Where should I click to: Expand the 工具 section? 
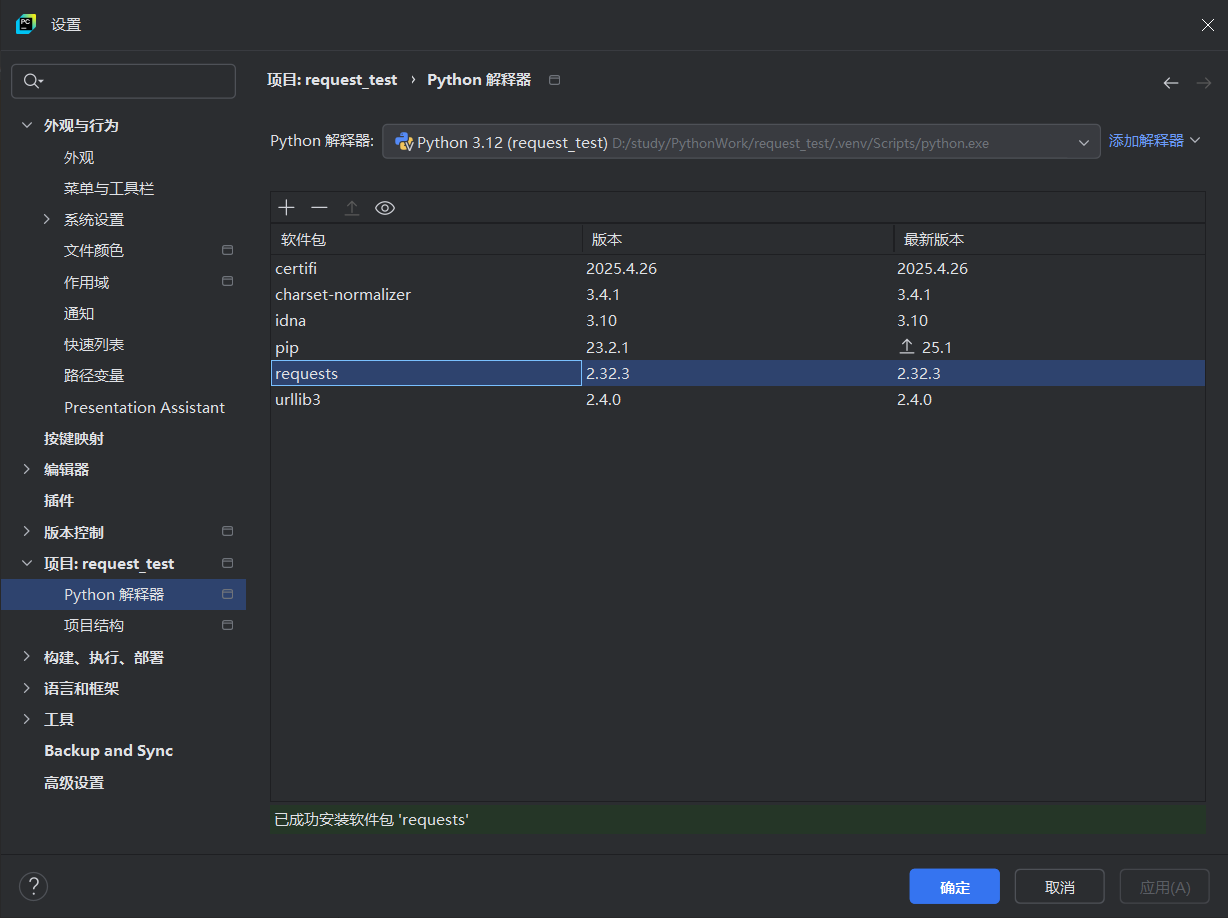(27, 719)
